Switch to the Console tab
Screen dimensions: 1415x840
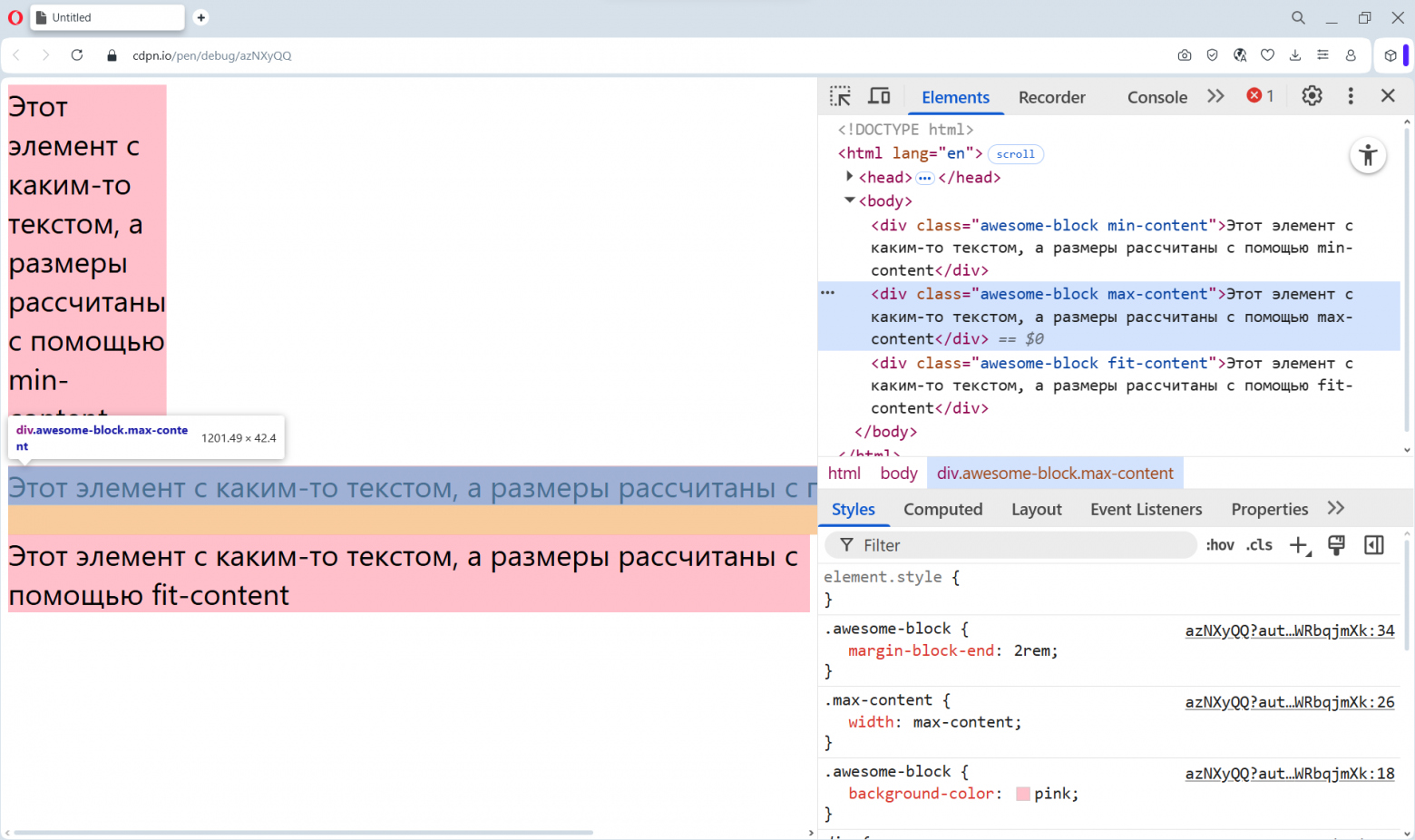pyautogui.click(x=1157, y=96)
